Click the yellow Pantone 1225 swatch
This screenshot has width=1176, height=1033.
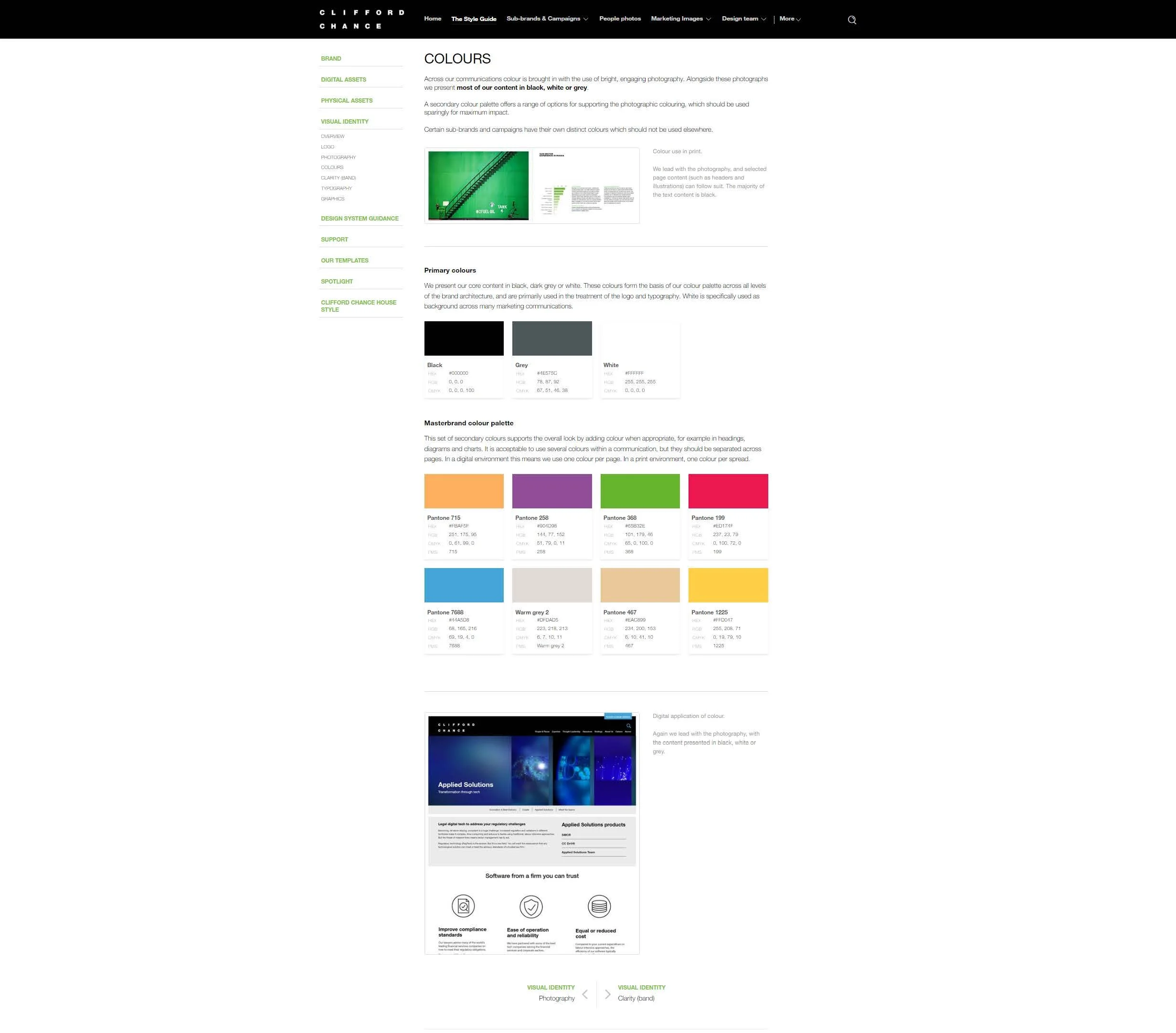click(728, 585)
